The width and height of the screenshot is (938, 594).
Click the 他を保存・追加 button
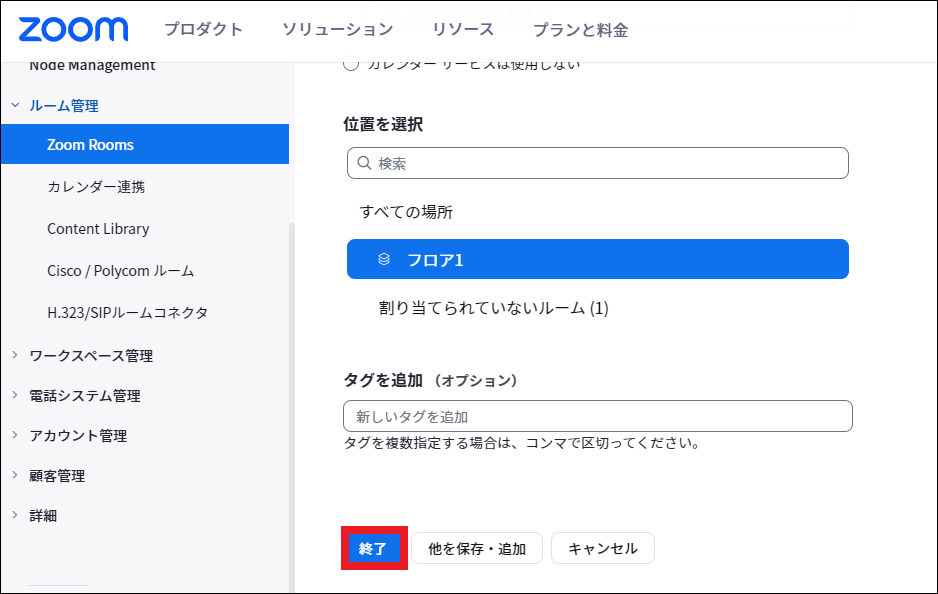coord(477,548)
